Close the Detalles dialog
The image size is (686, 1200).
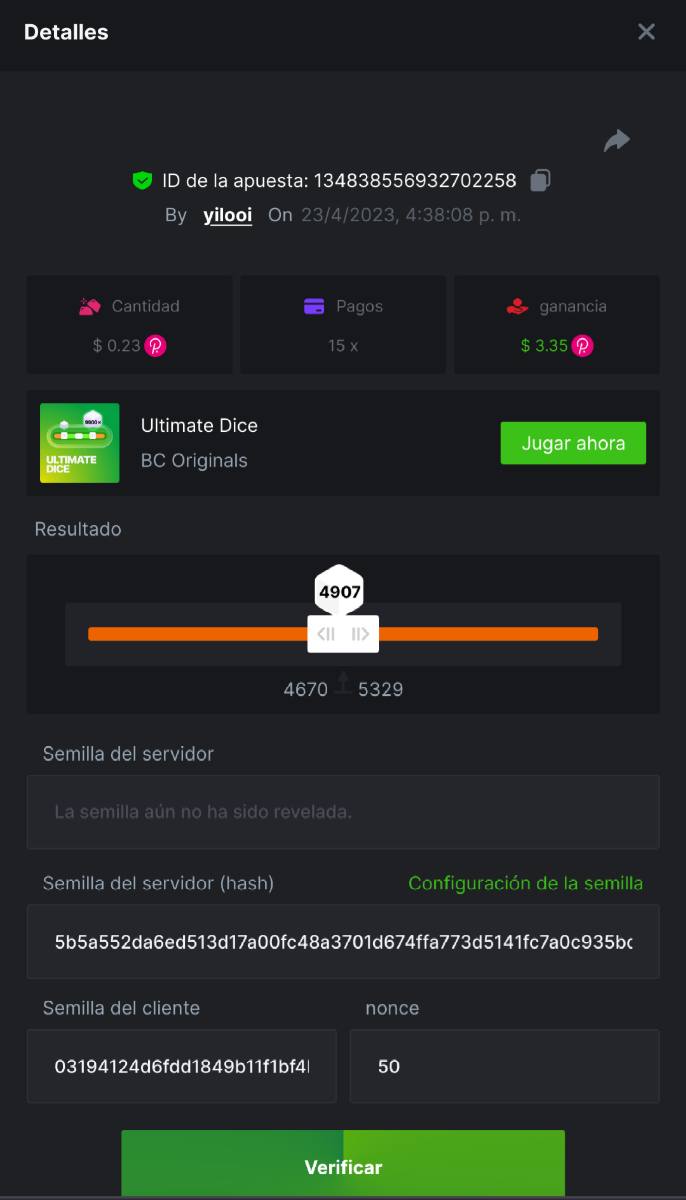[646, 32]
